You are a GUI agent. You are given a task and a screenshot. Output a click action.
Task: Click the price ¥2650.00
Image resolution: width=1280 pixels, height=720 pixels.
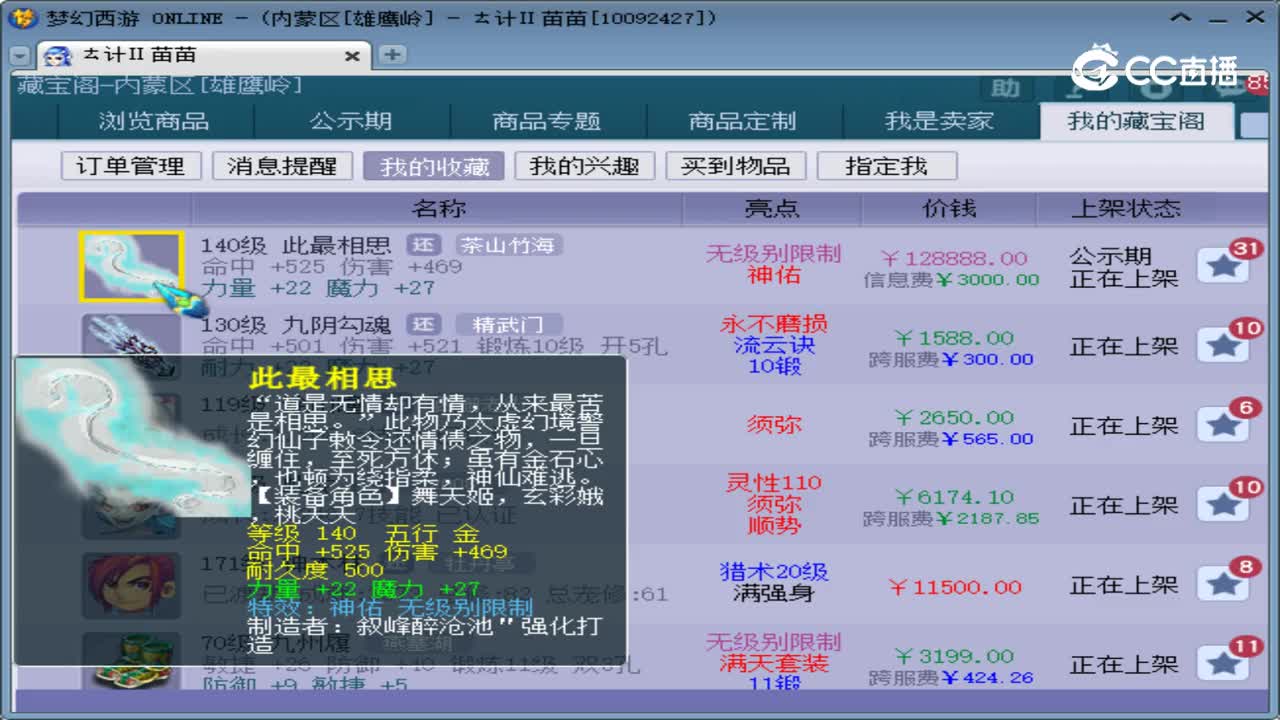[x=954, y=417]
